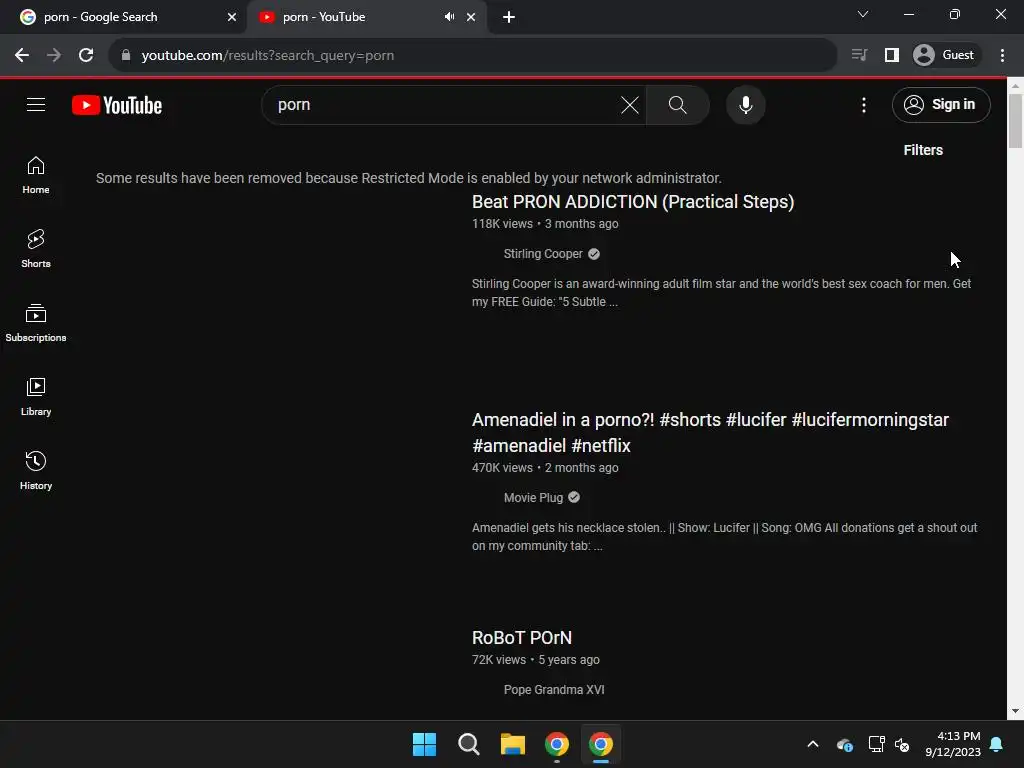Open the YouTube hamburger guide menu
1024x768 pixels.
(36, 104)
